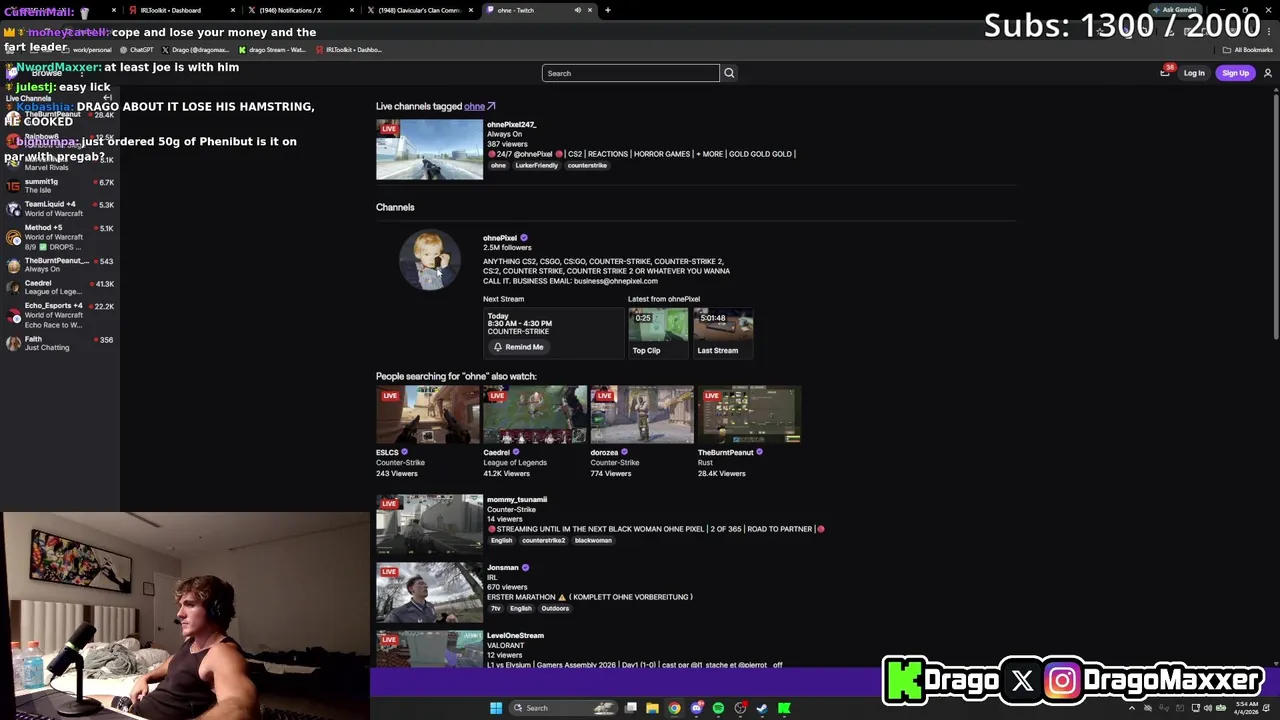Open the Windows Start menu

[x=495, y=708]
